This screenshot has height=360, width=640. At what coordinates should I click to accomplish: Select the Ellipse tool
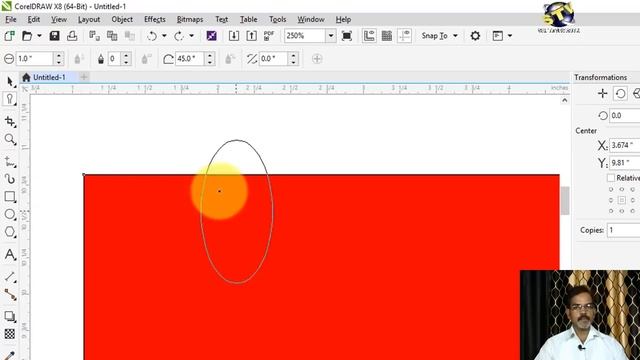pos(10,214)
